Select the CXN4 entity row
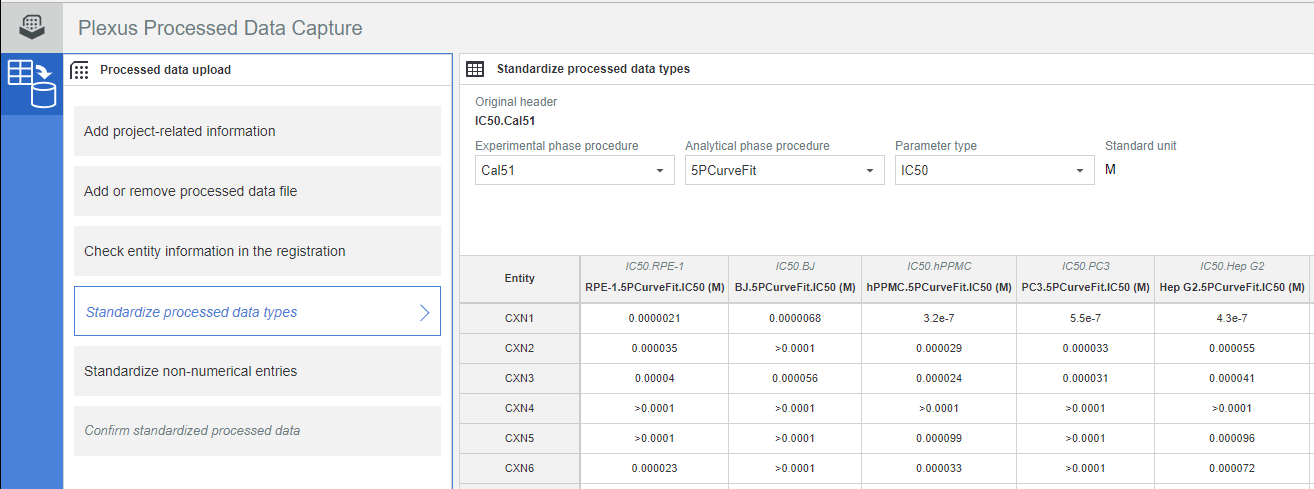Screen dimensions: 1314x489 (520, 408)
